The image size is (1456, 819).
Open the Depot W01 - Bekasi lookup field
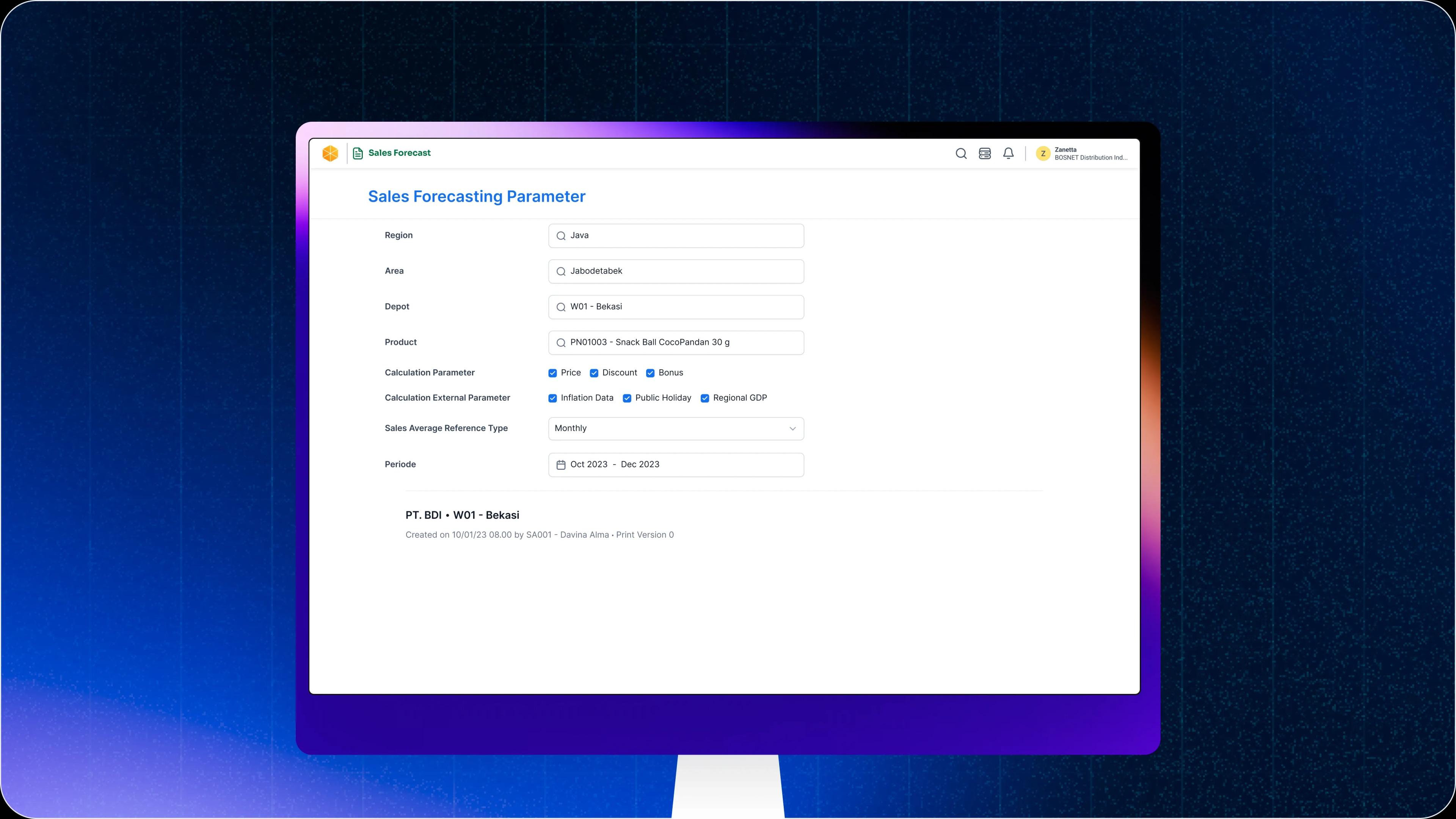676,307
